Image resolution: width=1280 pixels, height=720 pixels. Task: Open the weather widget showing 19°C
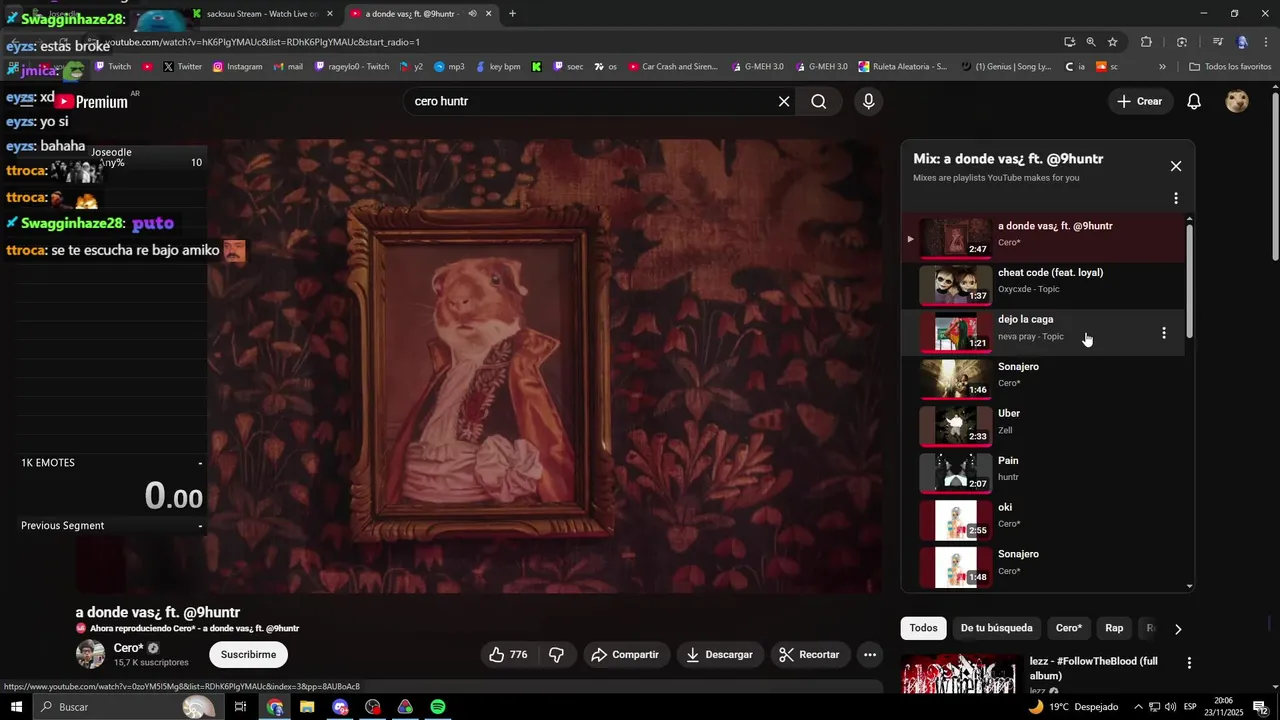click(1072, 707)
